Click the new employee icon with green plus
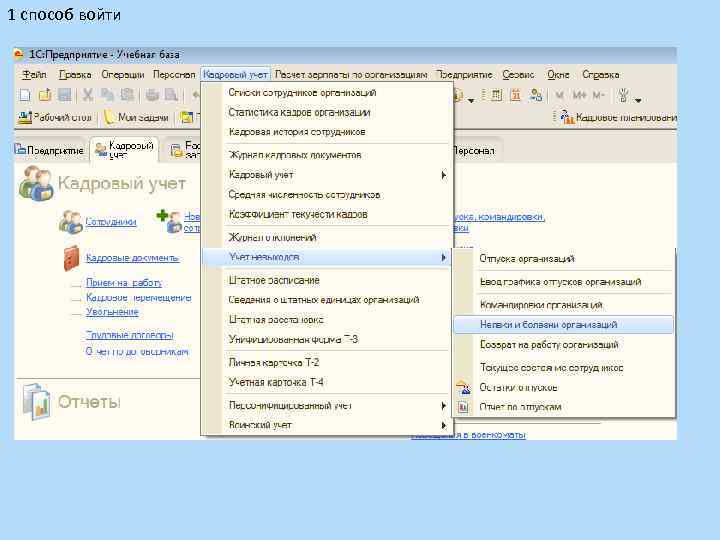This screenshot has width=720, height=540. [170, 221]
